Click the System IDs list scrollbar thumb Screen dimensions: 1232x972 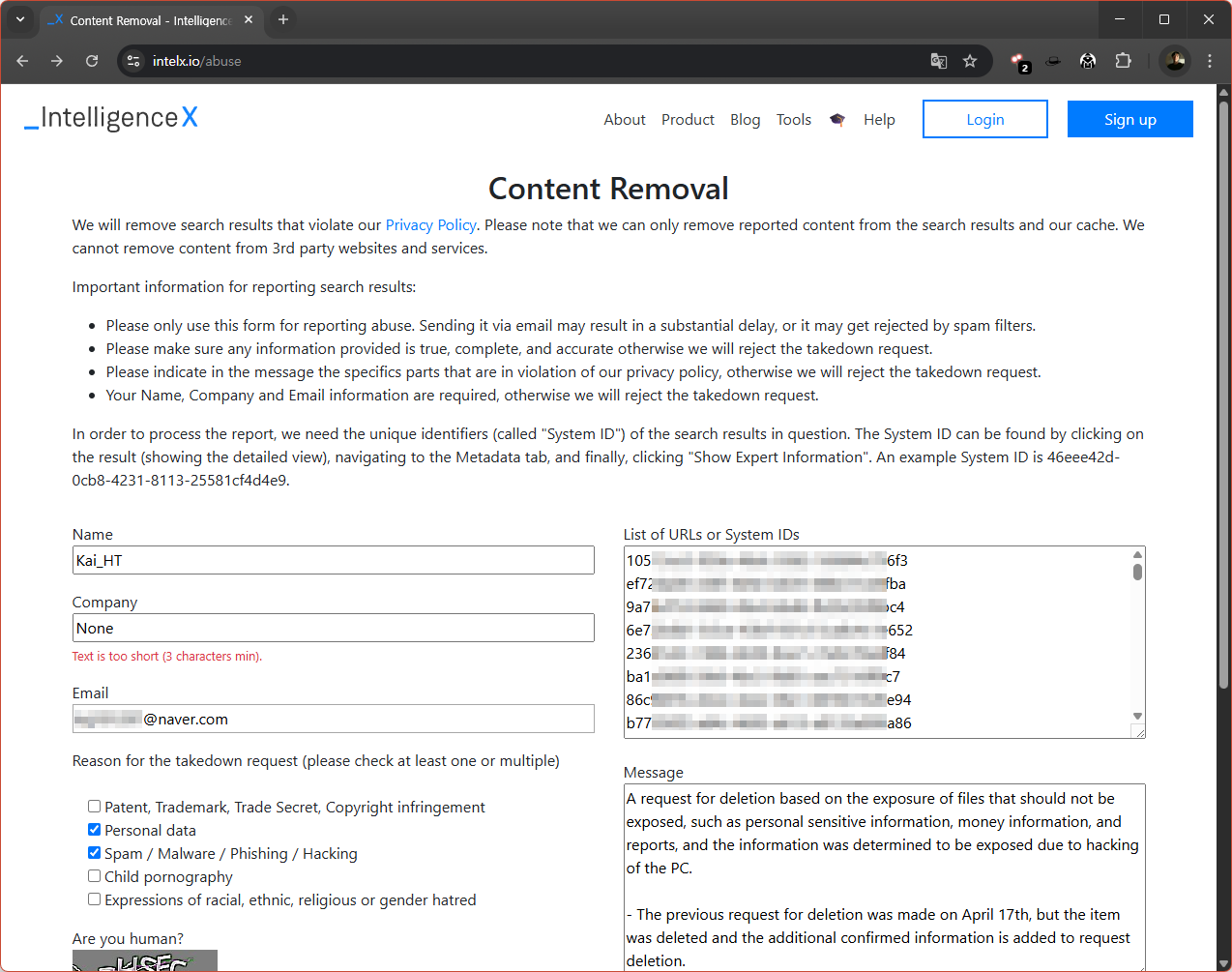[1138, 572]
